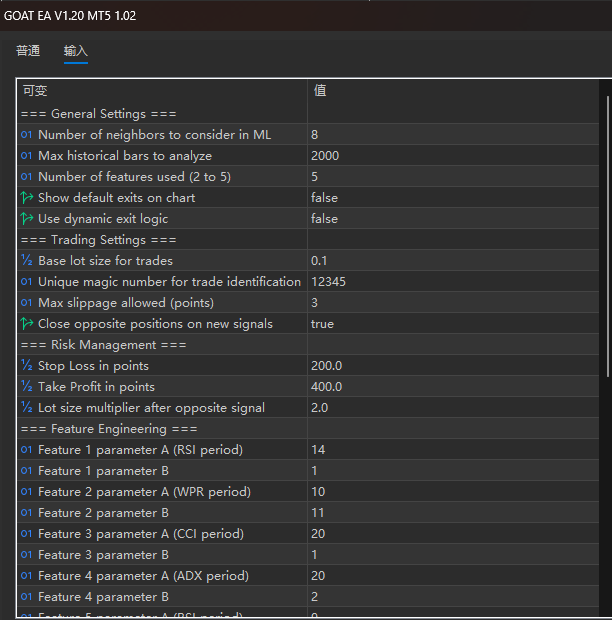Select the '=== Trading Settings ===' row
This screenshot has height=620, width=612.
[308, 240]
